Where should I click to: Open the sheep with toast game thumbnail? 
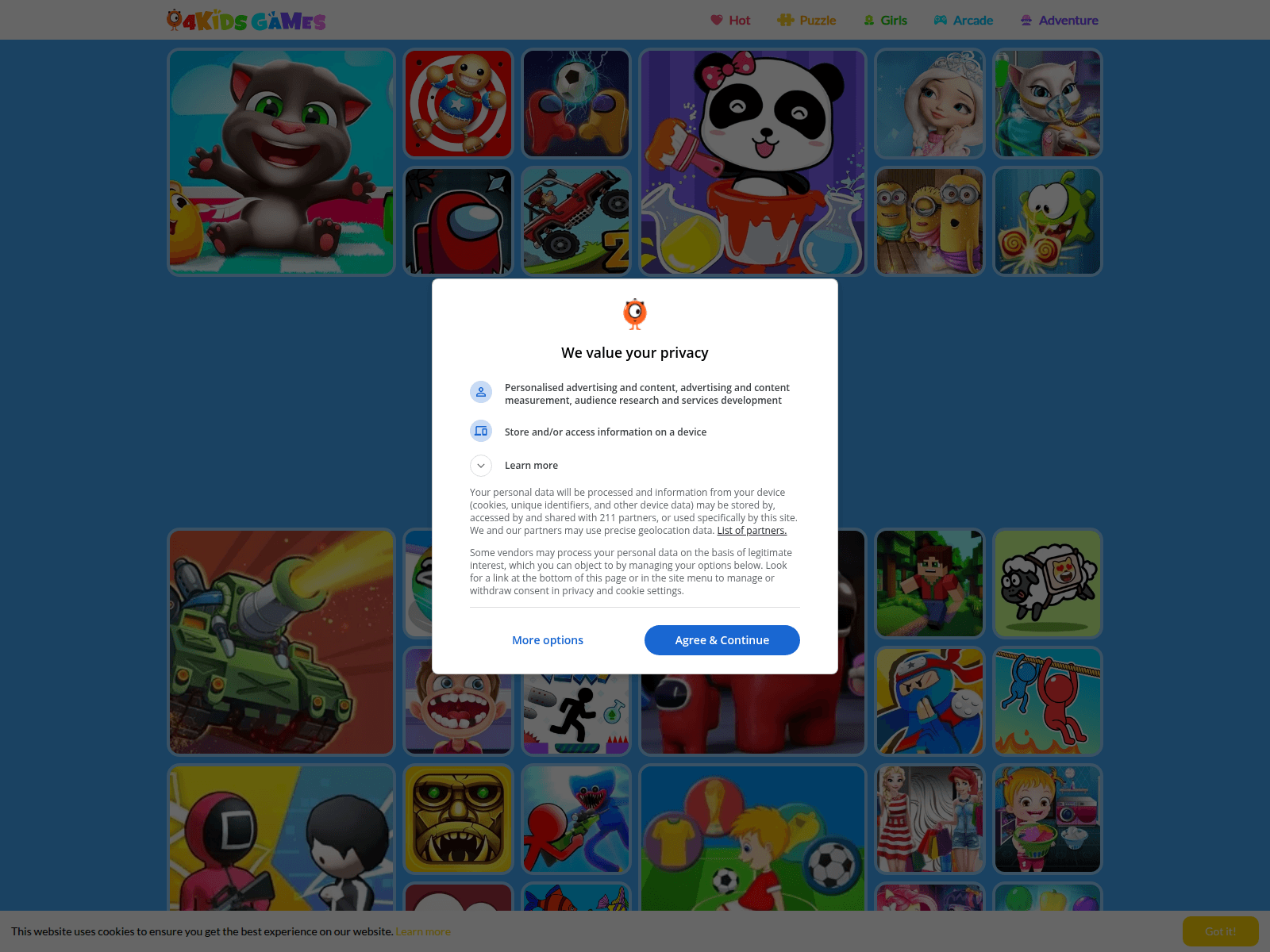pos(1048,583)
